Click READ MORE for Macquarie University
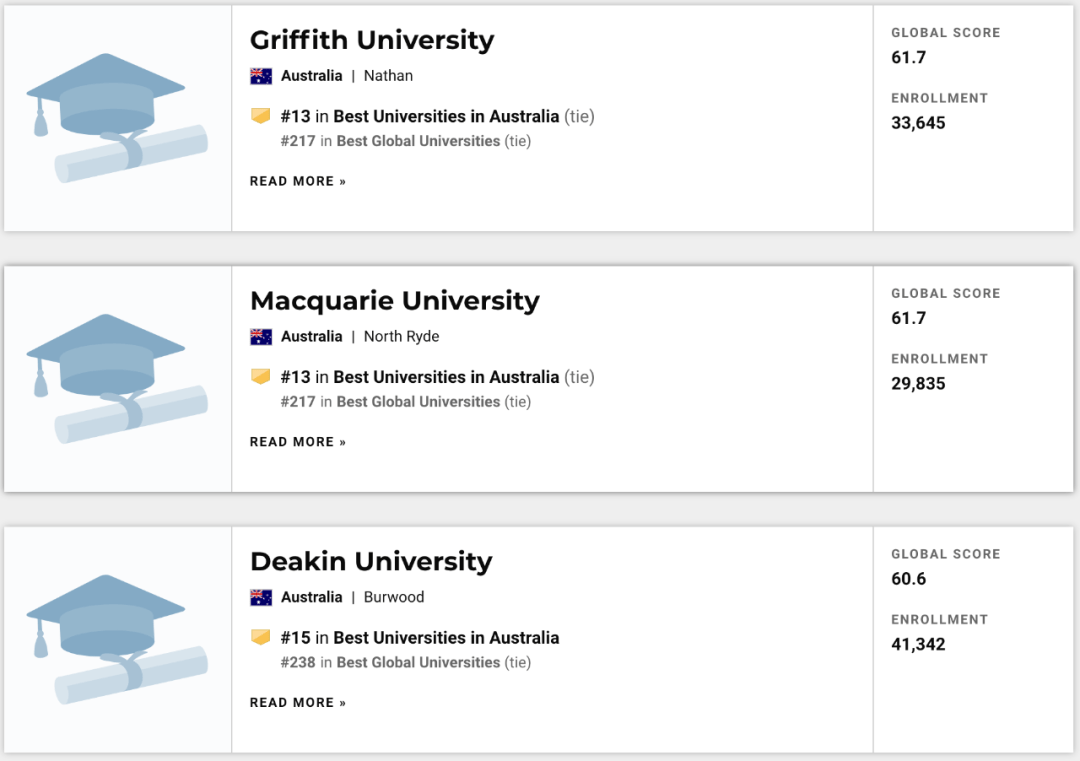The image size is (1080, 761). click(298, 442)
